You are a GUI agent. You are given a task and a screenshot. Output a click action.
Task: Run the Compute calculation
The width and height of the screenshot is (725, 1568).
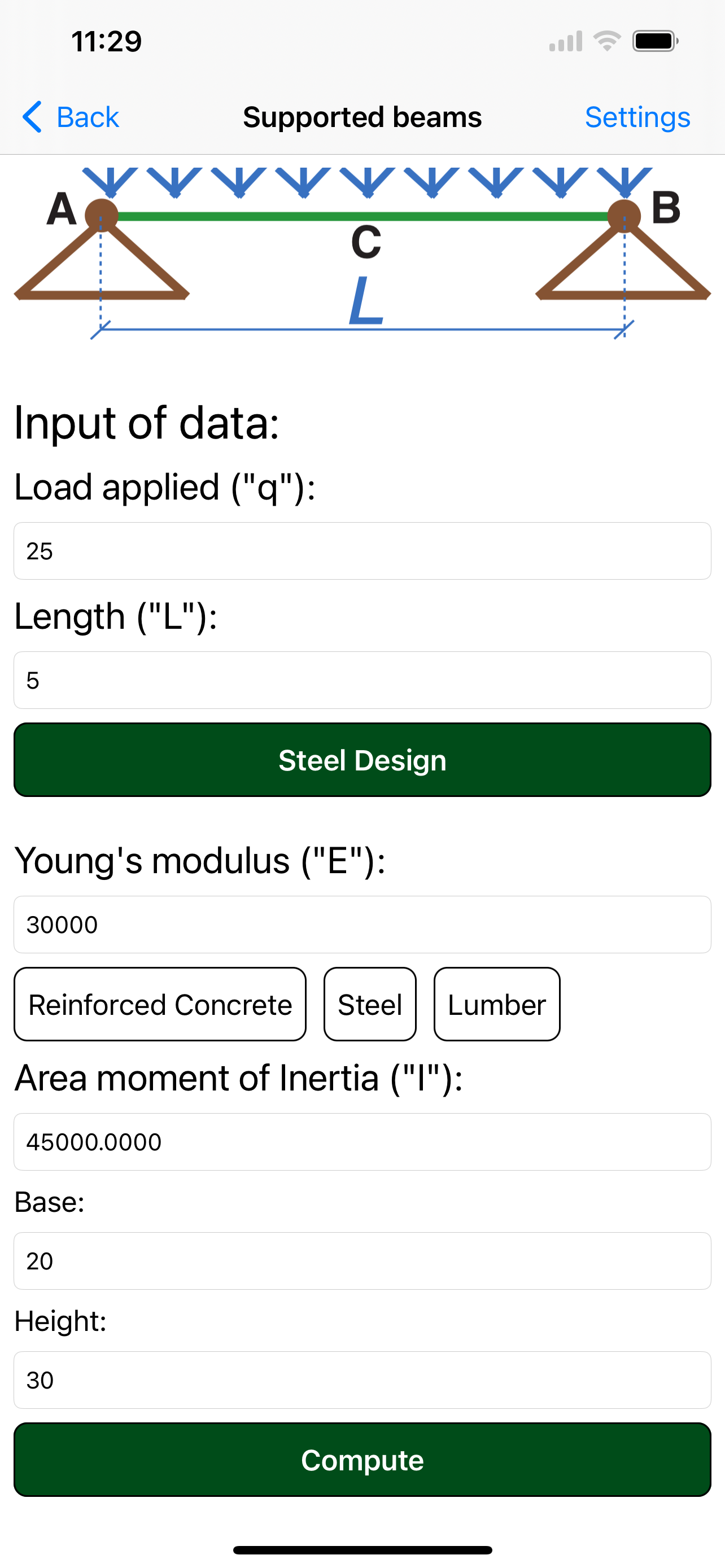click(362, 1460)
